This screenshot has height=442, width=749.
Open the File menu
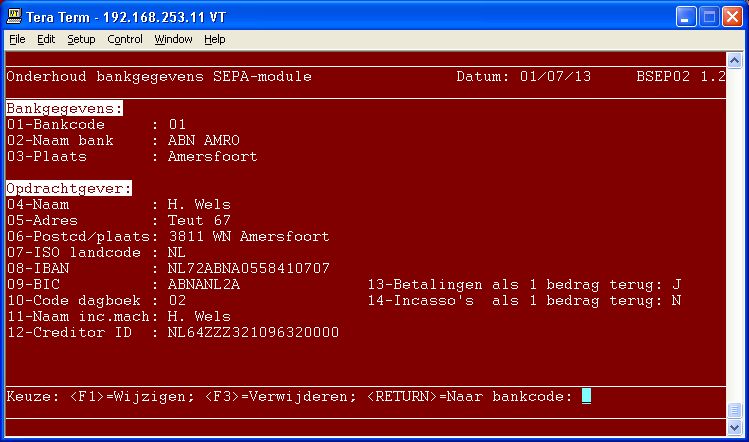pyautogui.click(x=17, y=39)
